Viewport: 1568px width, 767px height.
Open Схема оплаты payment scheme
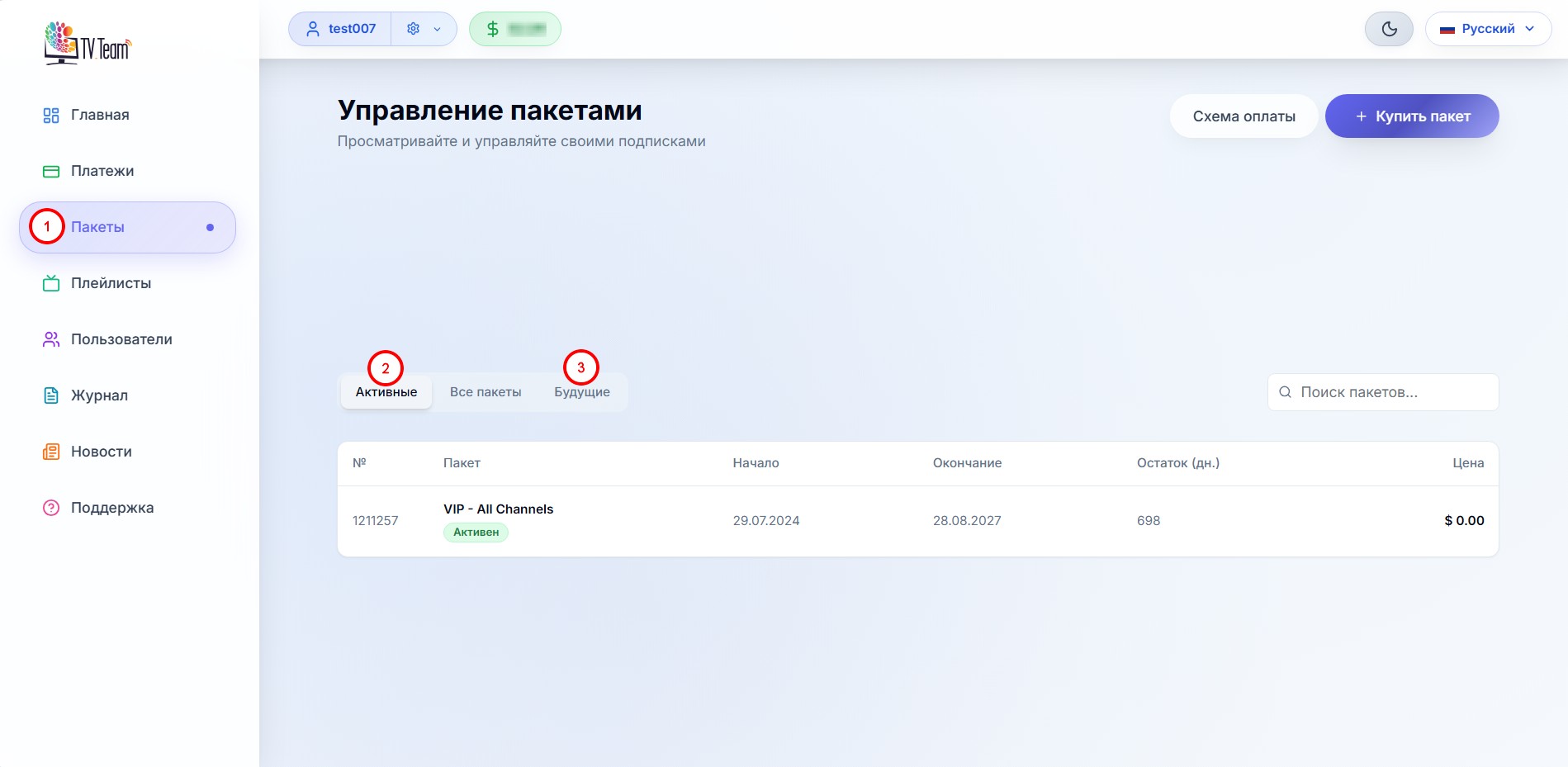1244,116
